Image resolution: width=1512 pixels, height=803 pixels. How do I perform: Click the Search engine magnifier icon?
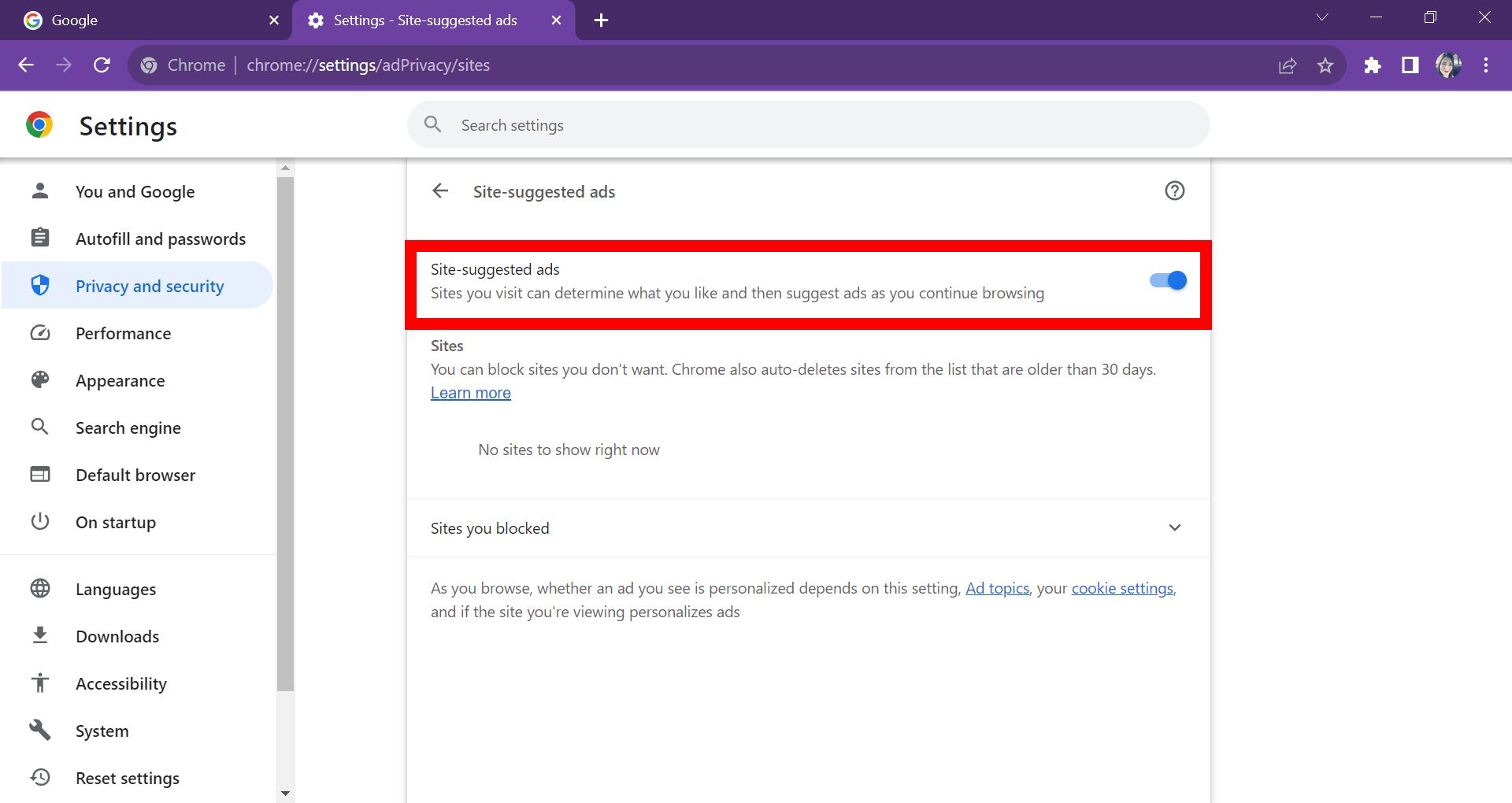point(39,427)
